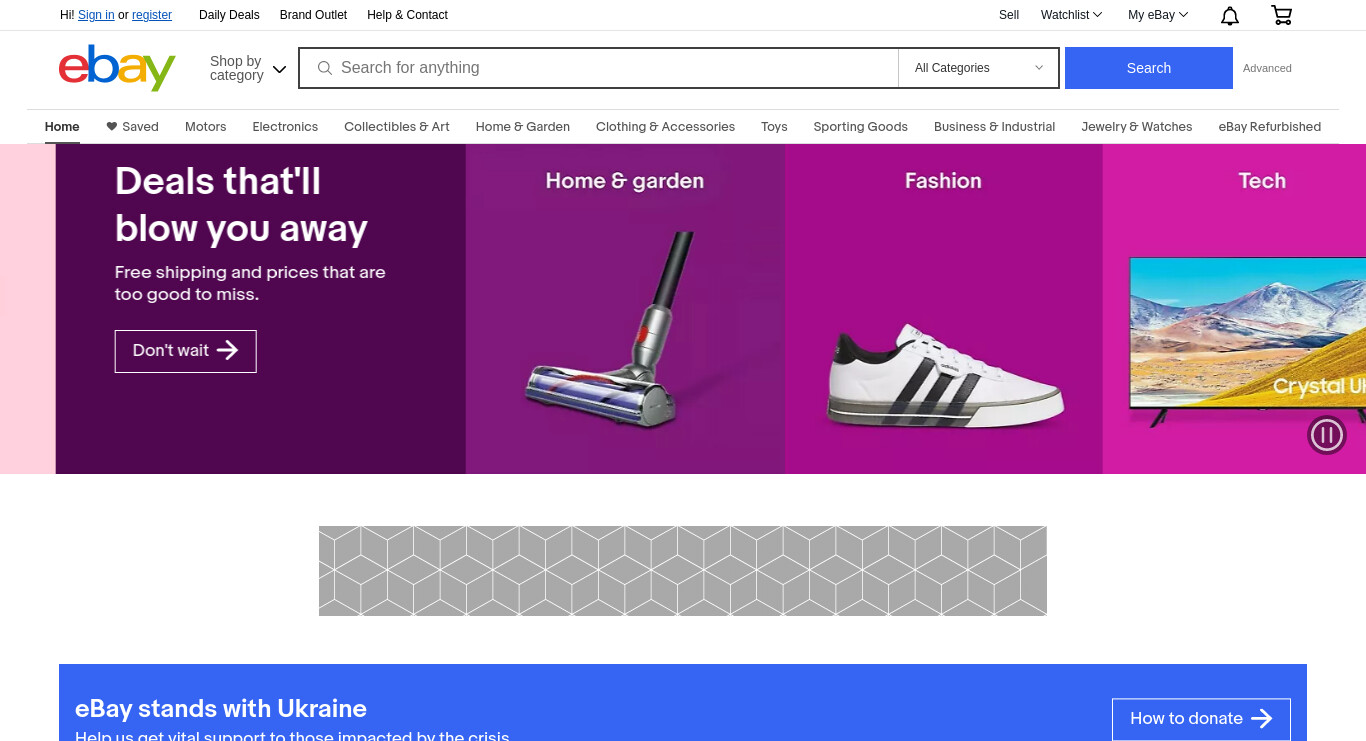Screen dimensions: 1366x741
Task: Click the Tech TV banner tile
Action: [1234, 309]
